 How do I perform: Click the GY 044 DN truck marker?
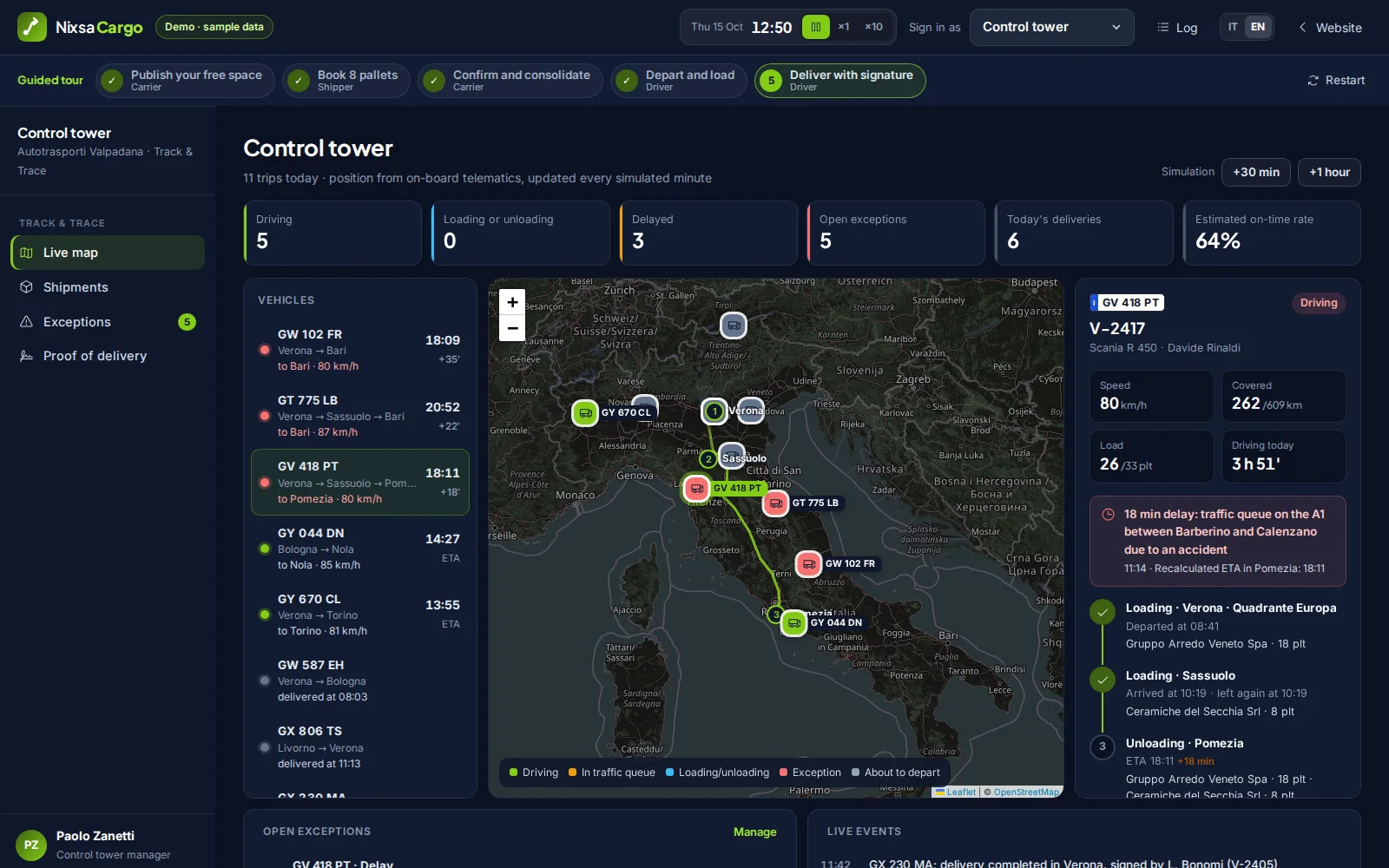pos(793,622)
